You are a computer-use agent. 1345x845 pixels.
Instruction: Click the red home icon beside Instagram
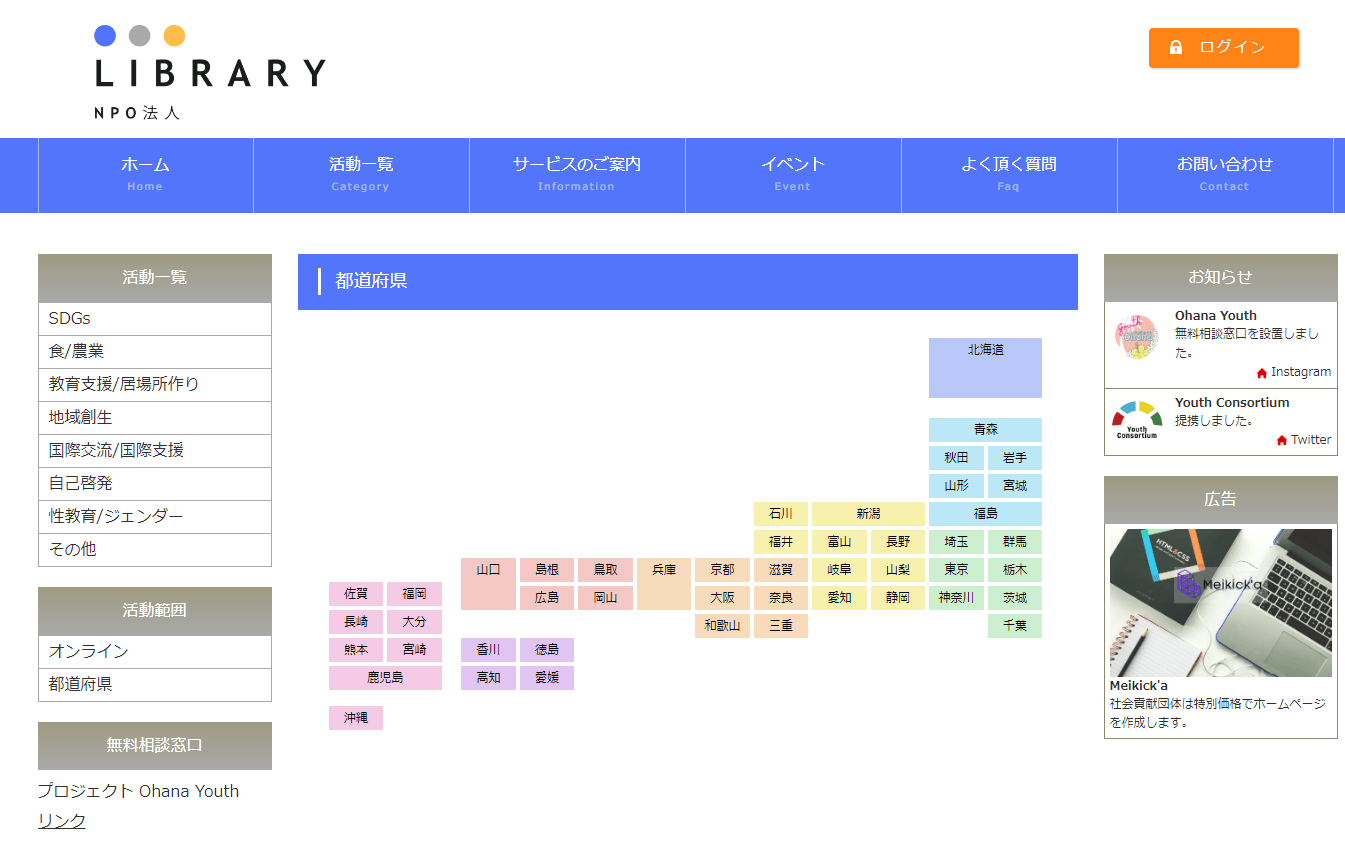(1262, 373)
